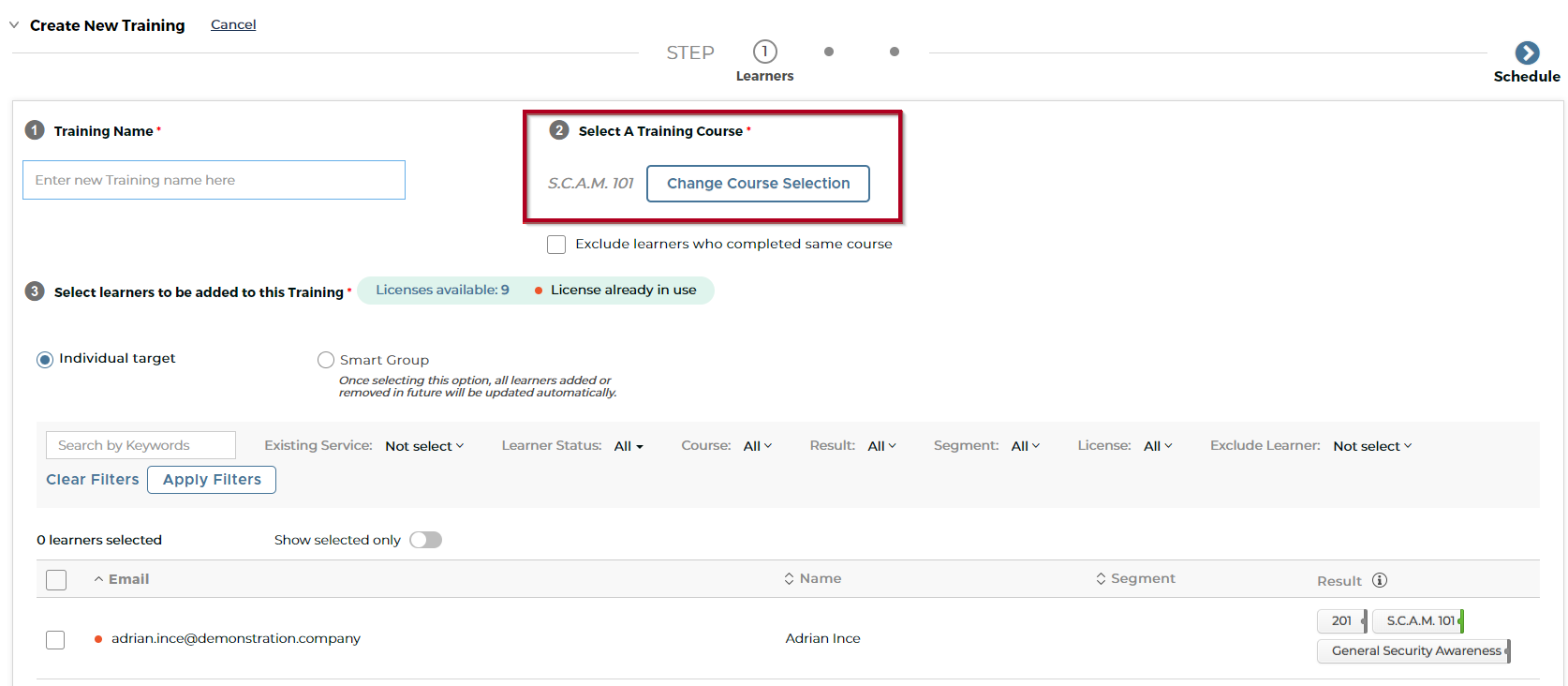The height and width of the screenshot is (686, 1568).
Task: Click the Change Course Selection button
Action: point(758,184)
